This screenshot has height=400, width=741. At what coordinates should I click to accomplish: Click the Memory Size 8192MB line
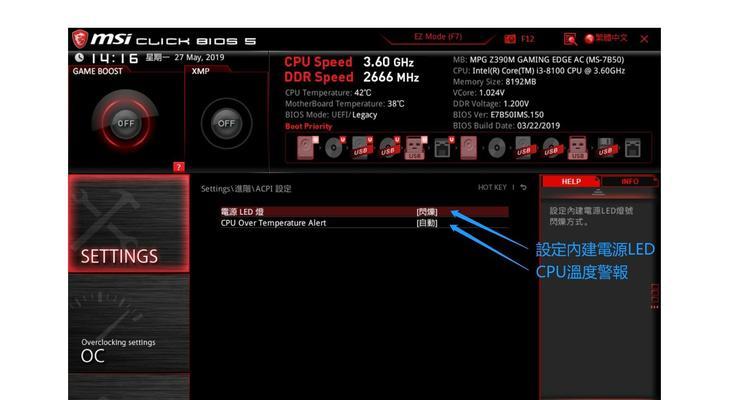[494, 81]
